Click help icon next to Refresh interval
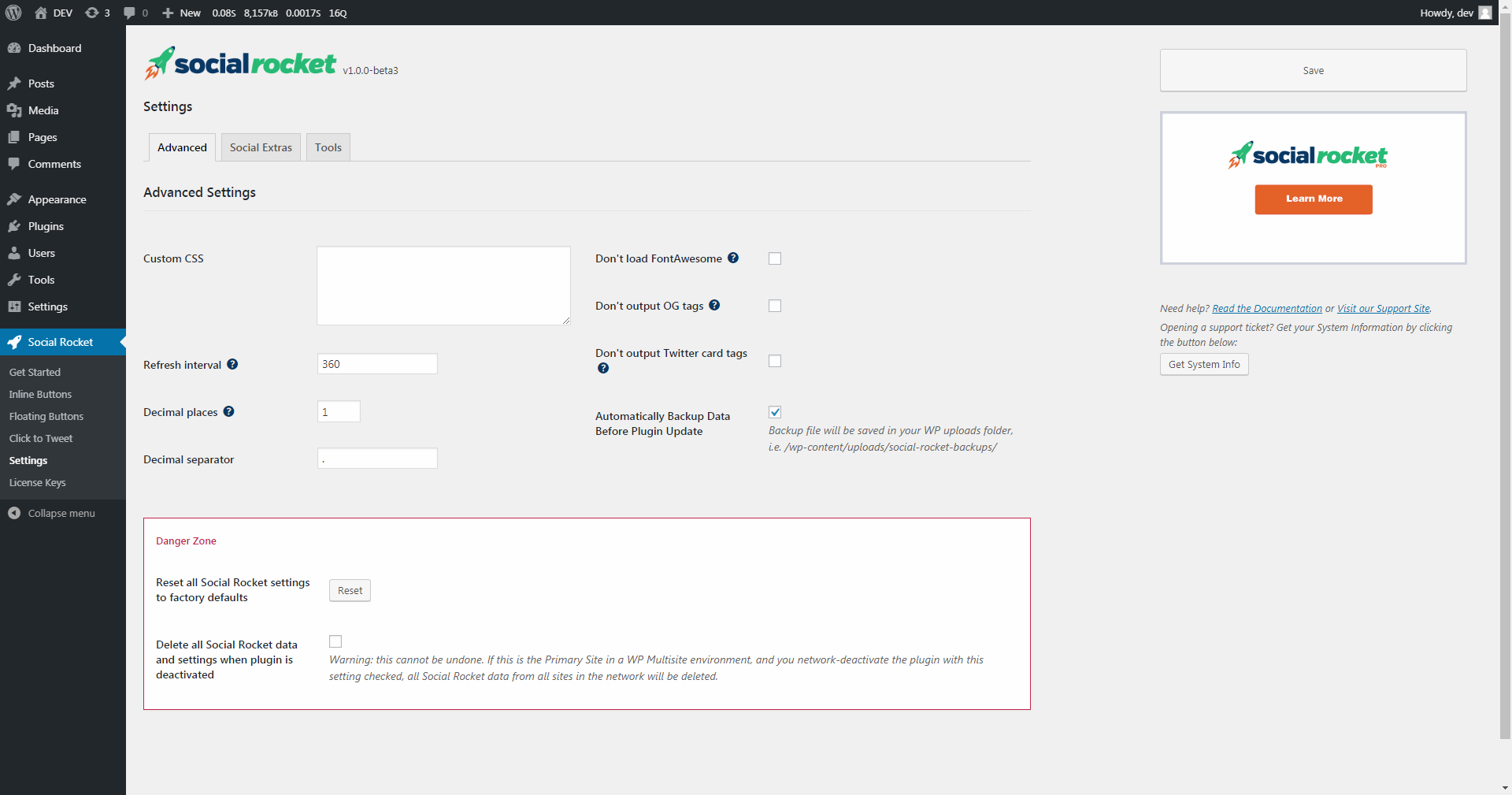 pyautogui.click(x=232, y=364)
